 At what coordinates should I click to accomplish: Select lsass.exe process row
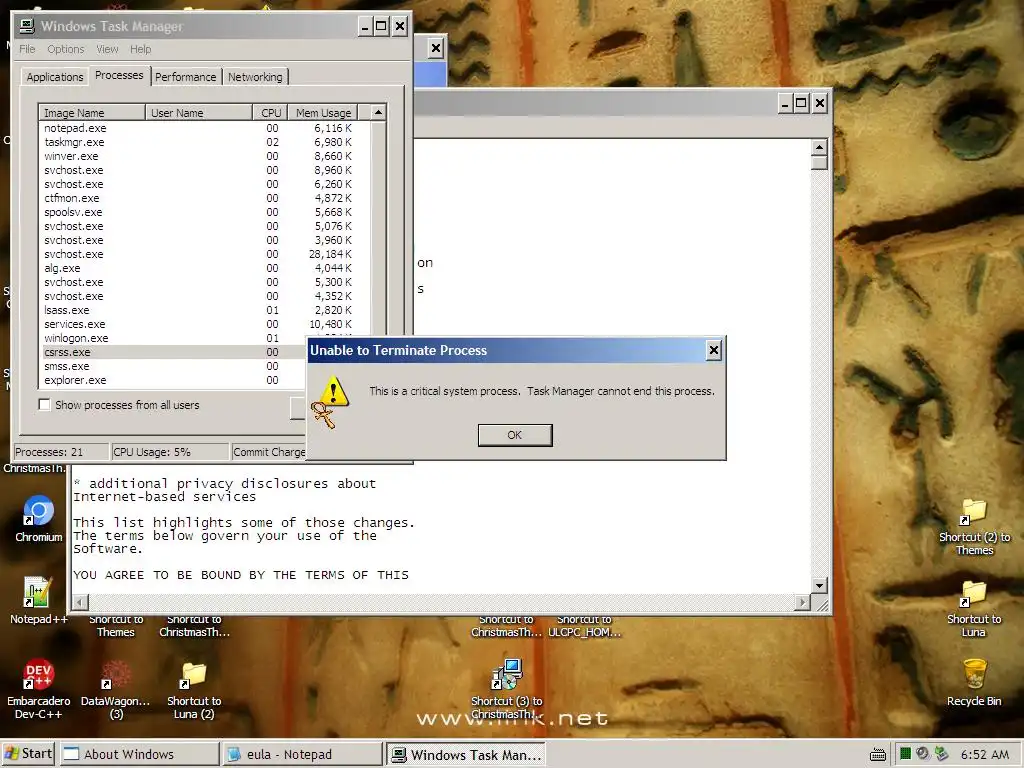(204, 310)
